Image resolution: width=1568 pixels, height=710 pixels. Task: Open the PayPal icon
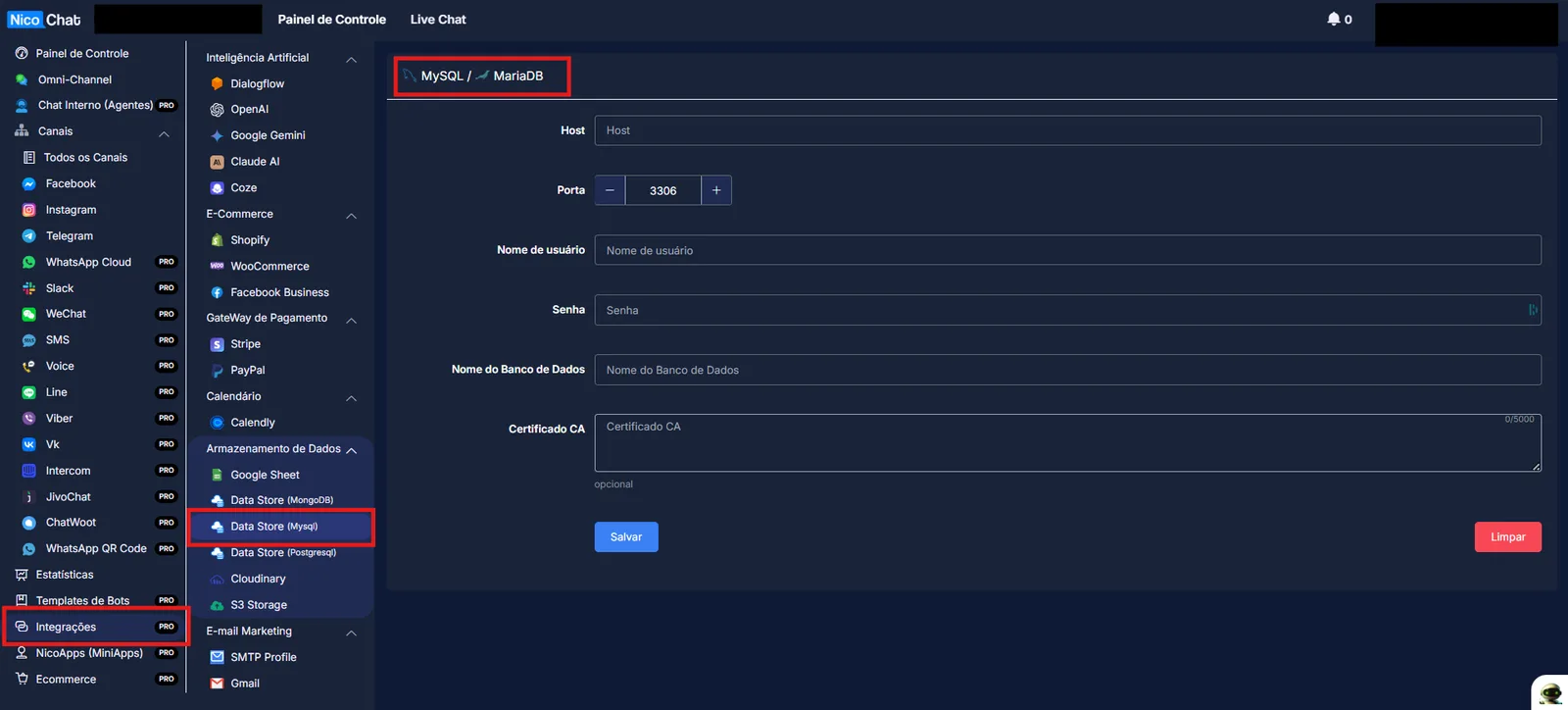click(218, 371)
